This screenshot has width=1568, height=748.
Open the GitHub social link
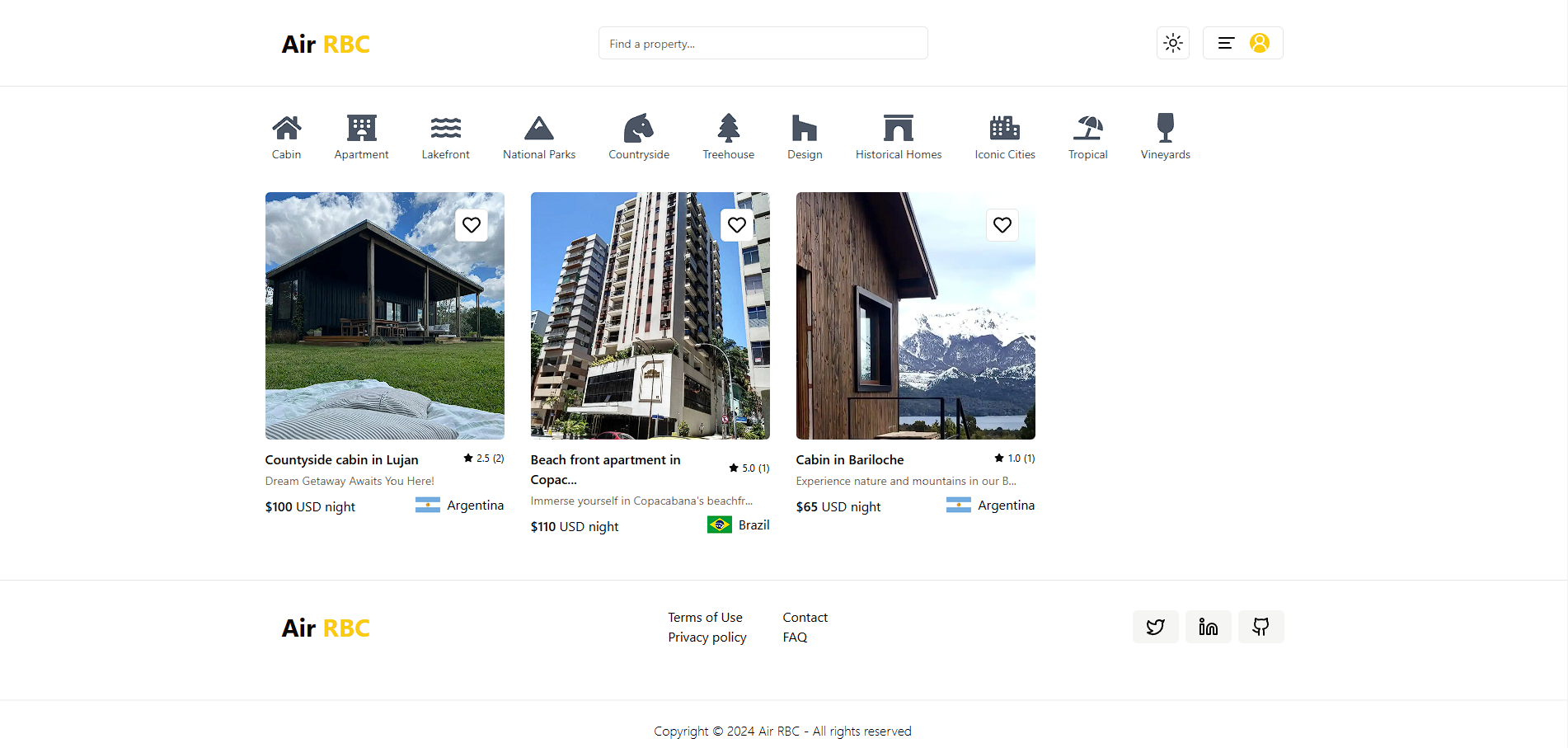click(1261, 627)
